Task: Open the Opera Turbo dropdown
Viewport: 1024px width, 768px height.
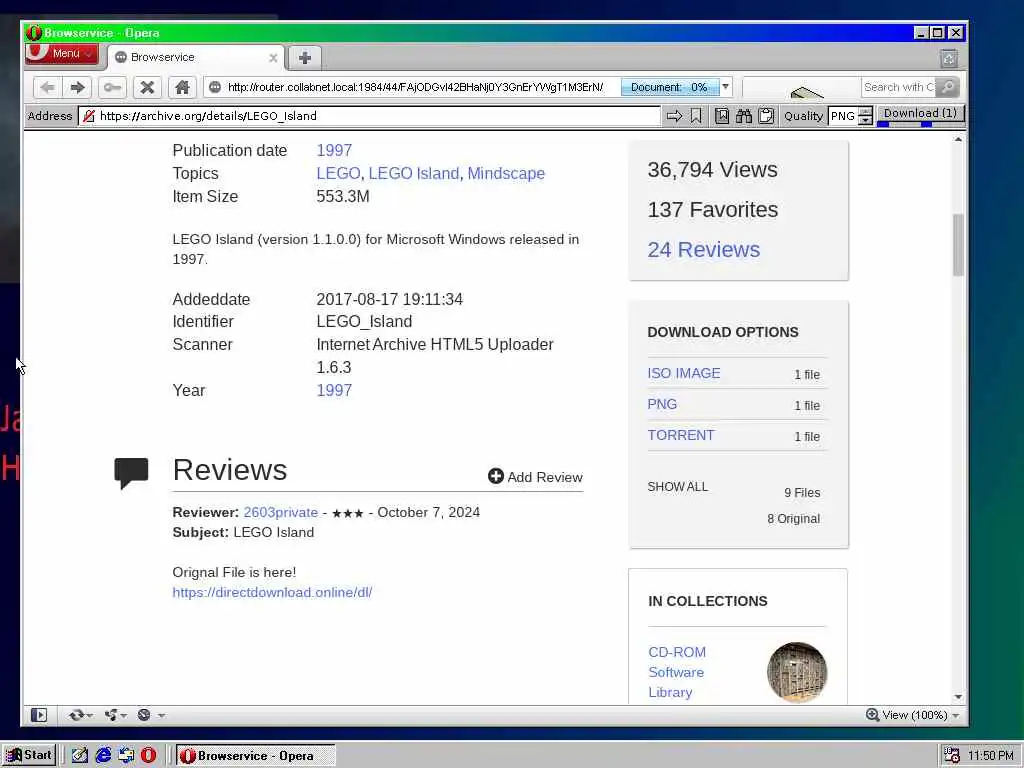Action: tap(150, 715)
